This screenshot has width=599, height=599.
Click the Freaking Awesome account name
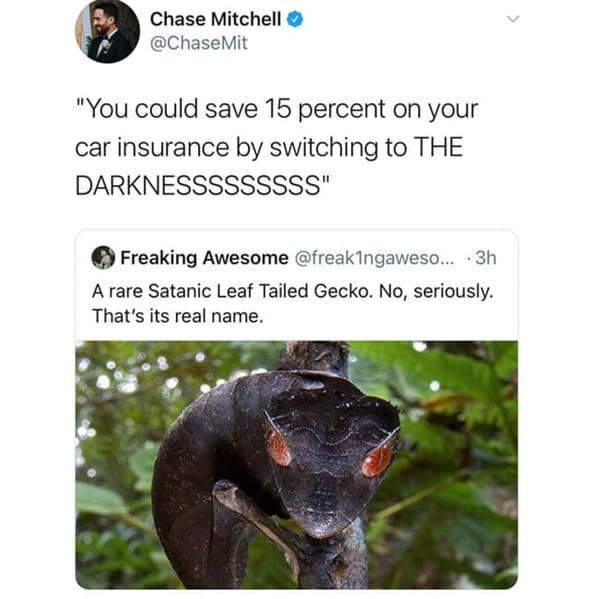point(204,258)
